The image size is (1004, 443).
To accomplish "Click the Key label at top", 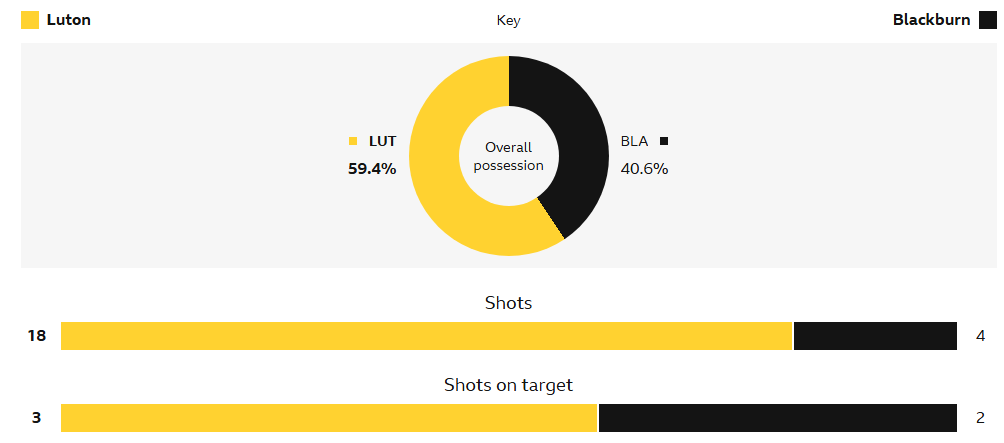I will pyautogui.click(x=508, y=20).
